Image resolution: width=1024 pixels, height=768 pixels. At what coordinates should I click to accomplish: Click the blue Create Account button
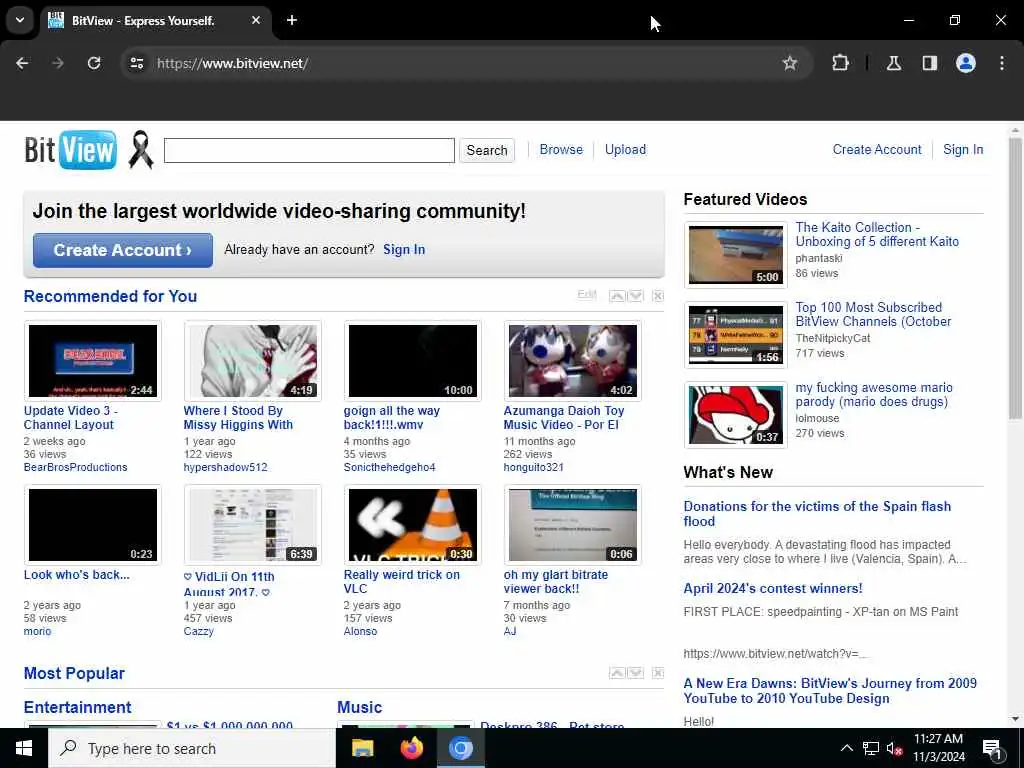pyautogui.click(x=123, y=250)
